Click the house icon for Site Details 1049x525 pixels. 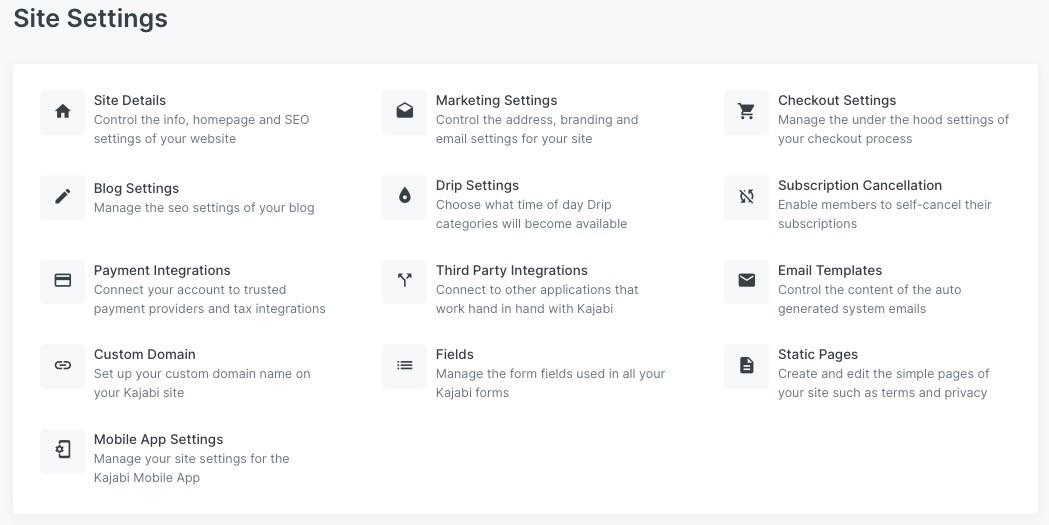click(x=63, y=111)
